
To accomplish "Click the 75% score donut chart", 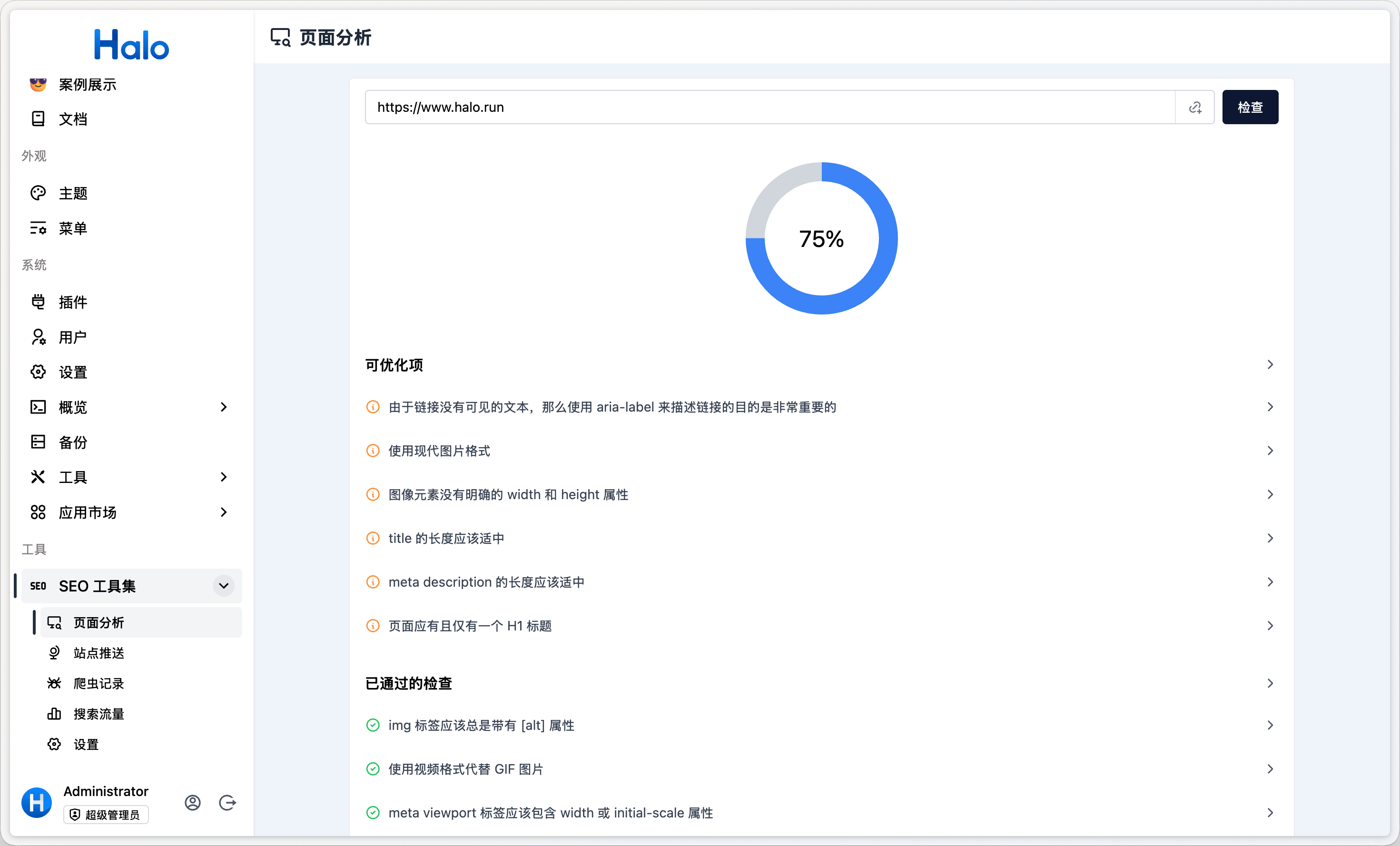I will (x=821, y=239).
